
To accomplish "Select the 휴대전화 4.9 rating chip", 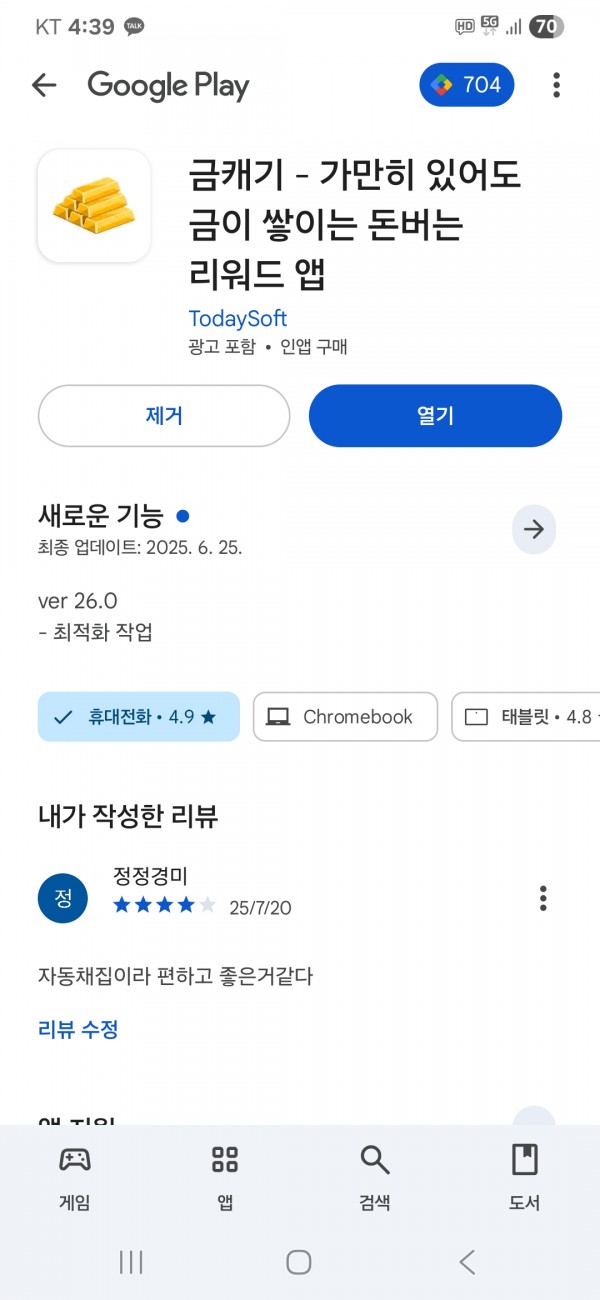I will [x=139, y=717].
